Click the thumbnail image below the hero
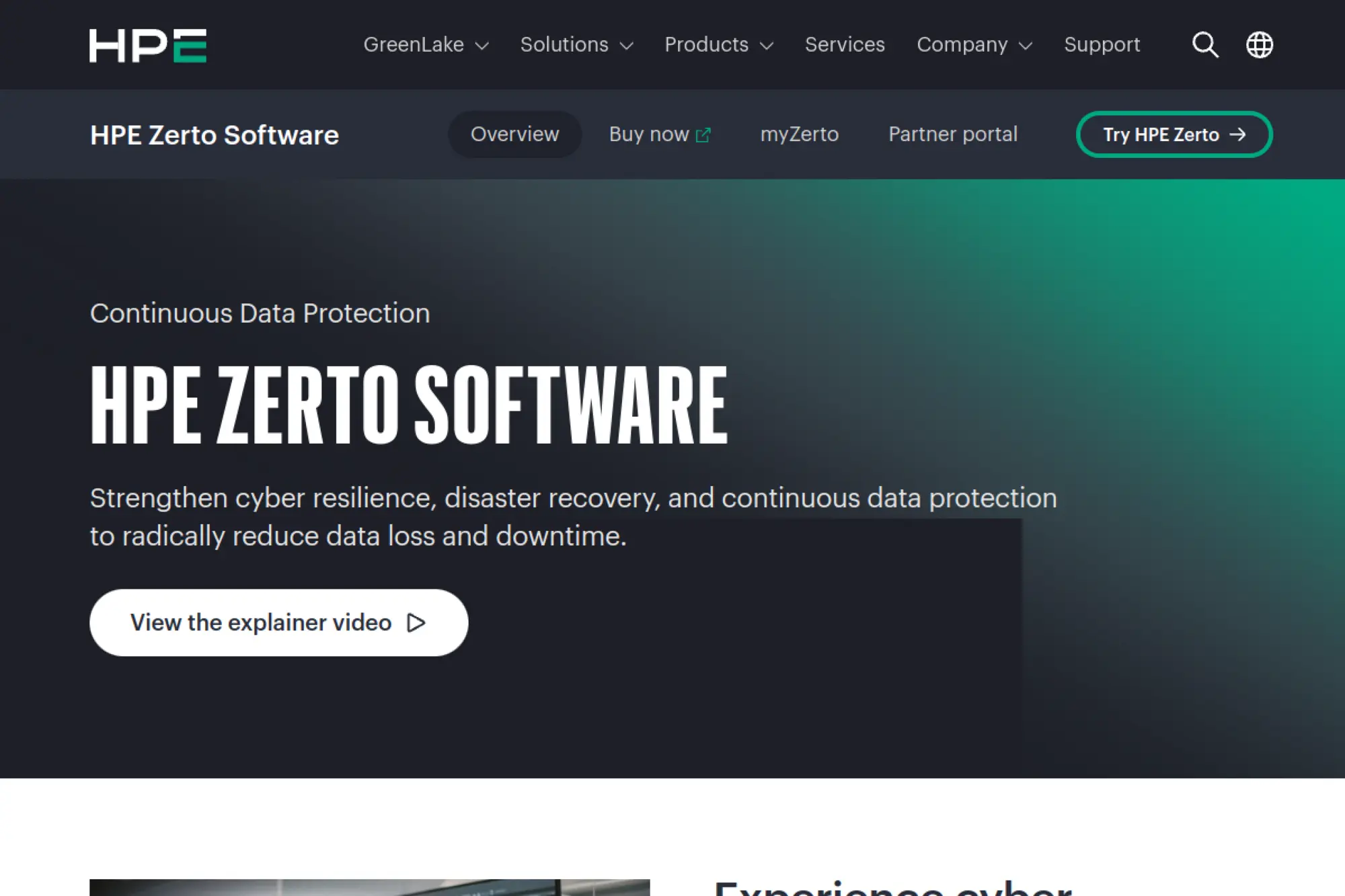This screenshot has height=896, width=1345. pos(369,887)
